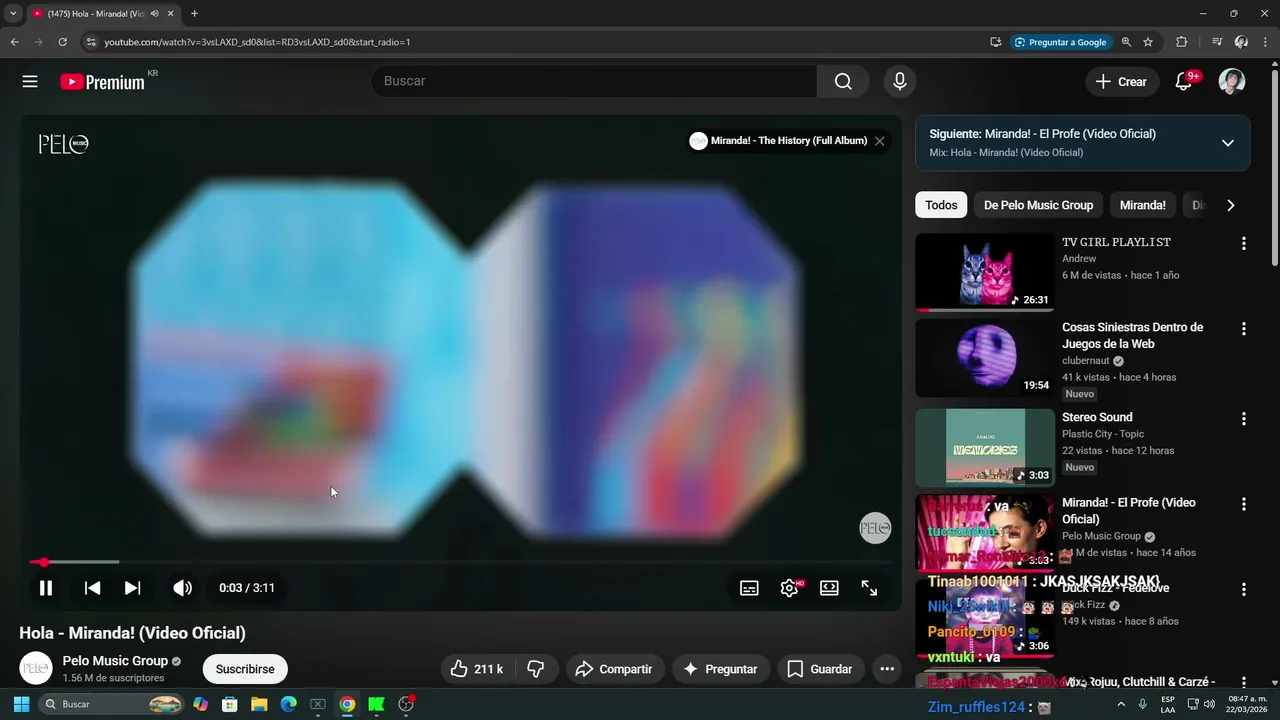Bookmark this page with star icon

(x=1148, y=42)
